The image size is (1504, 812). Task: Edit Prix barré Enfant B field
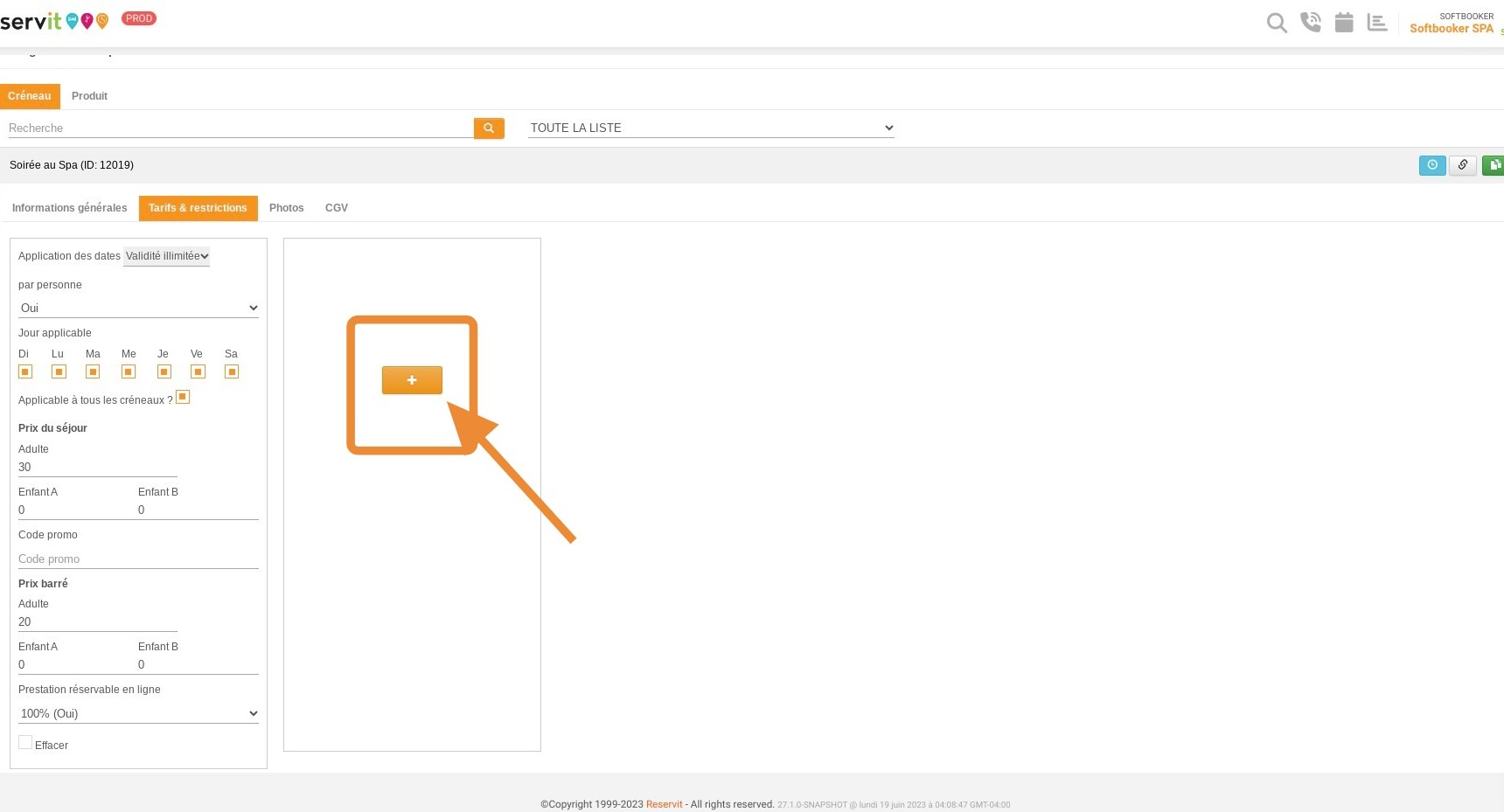tap(198, 664)
